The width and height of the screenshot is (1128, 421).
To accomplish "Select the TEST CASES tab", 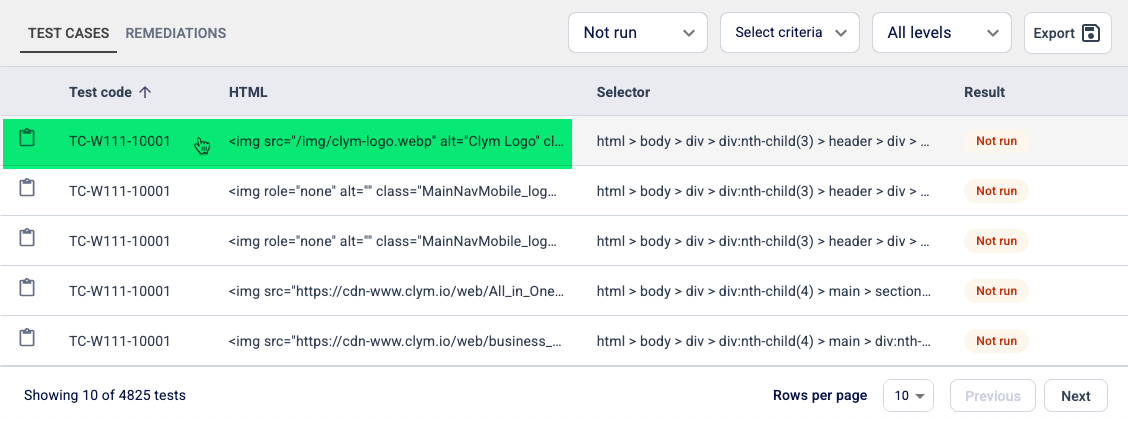I will (68, 33).
